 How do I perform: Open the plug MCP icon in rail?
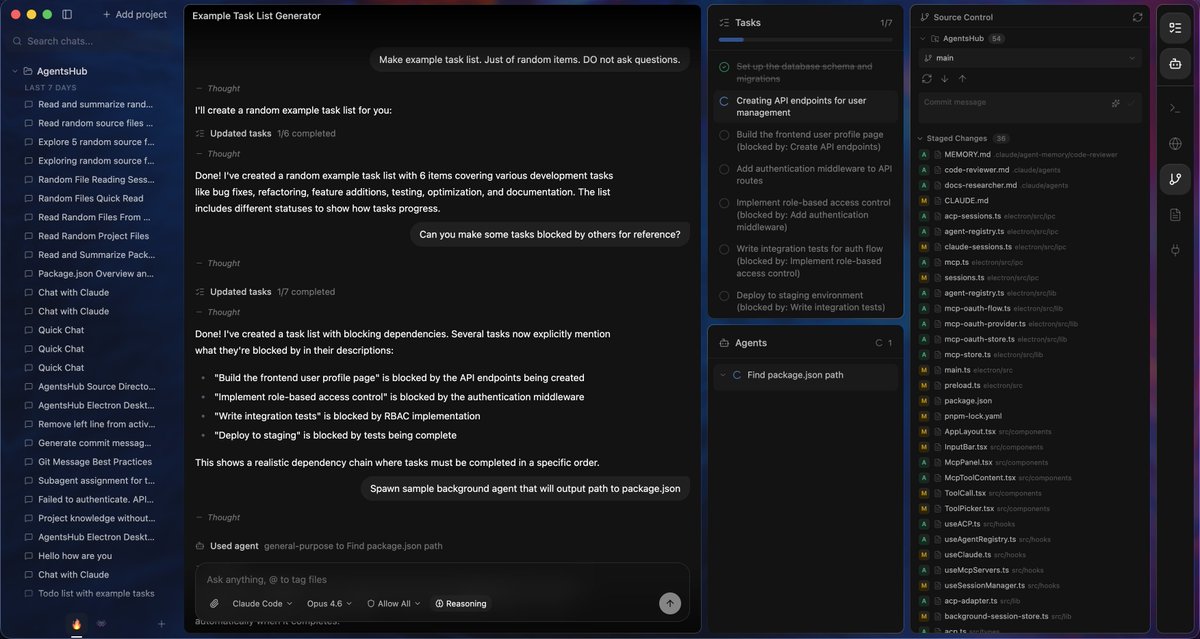(x=1175, y=250)
